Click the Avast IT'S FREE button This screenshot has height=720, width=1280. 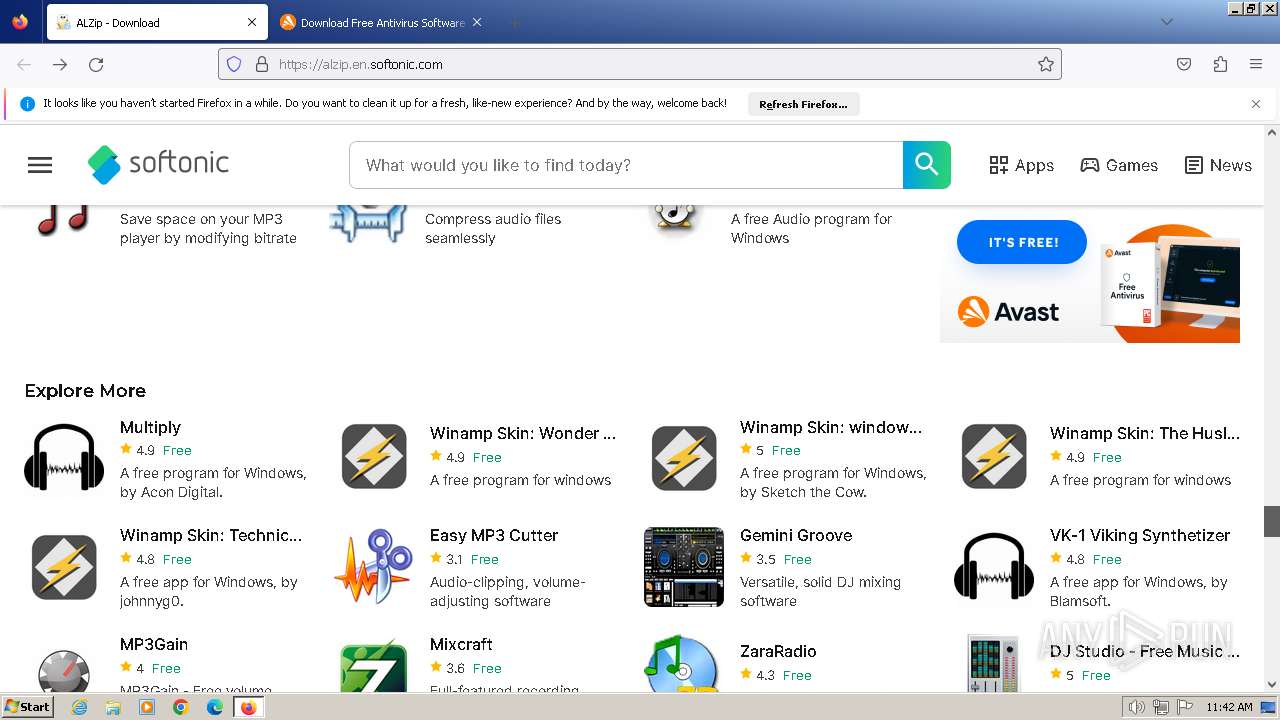1022,242
